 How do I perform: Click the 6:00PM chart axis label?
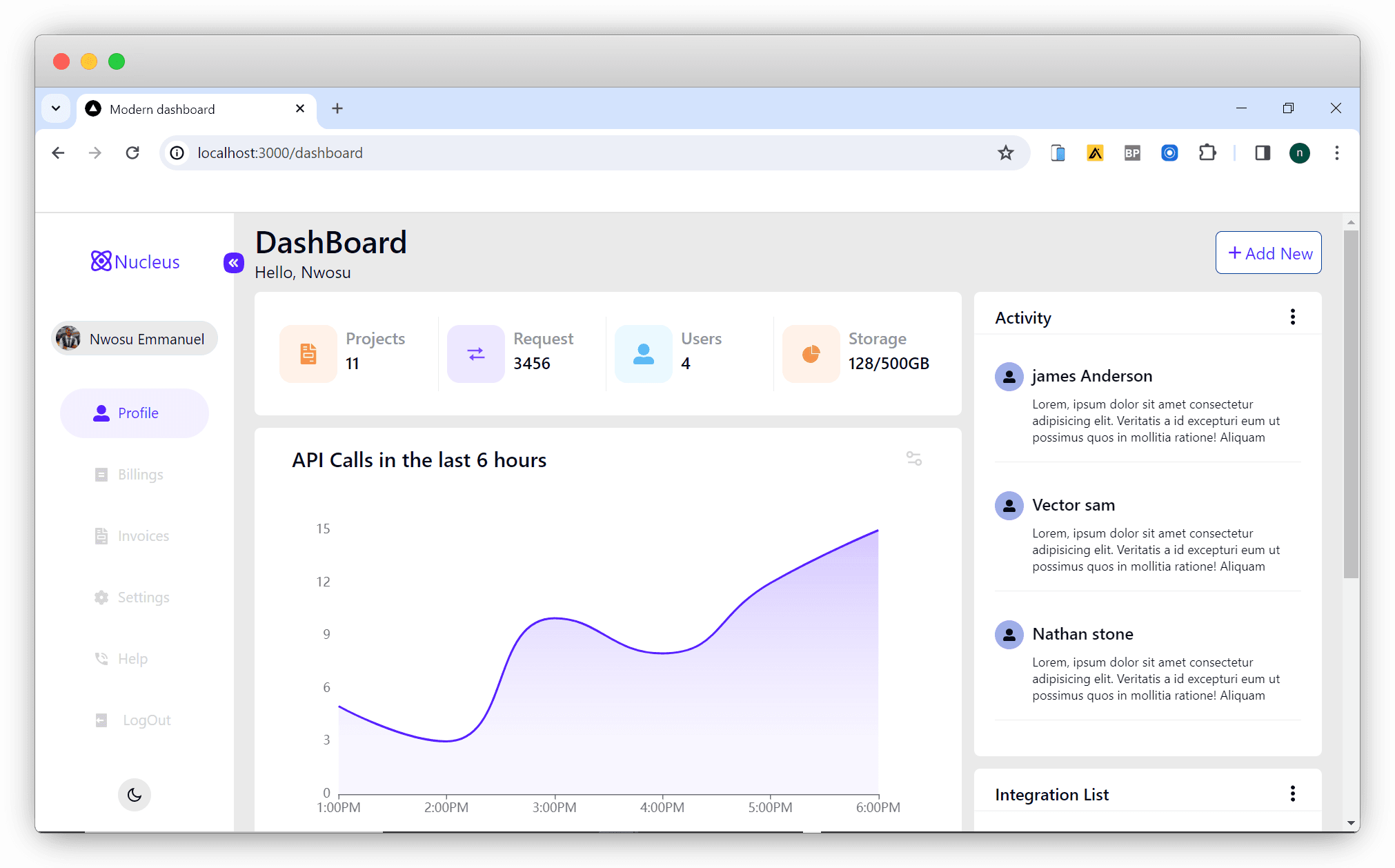pyautogui.click(x=878, y=807)
